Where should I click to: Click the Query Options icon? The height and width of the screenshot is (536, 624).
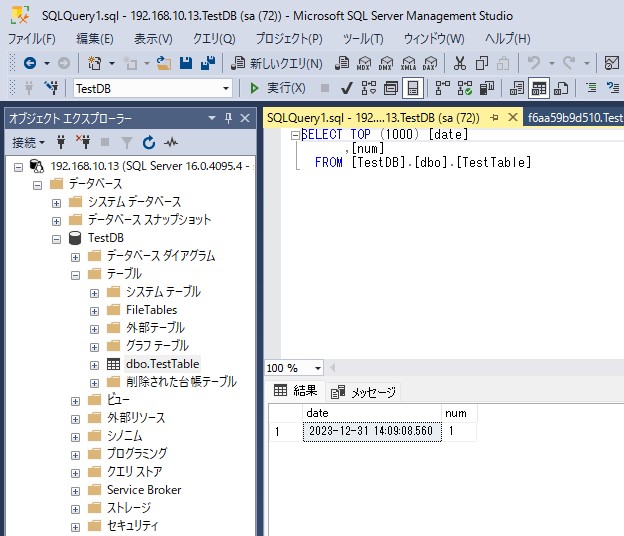[391, 88]
